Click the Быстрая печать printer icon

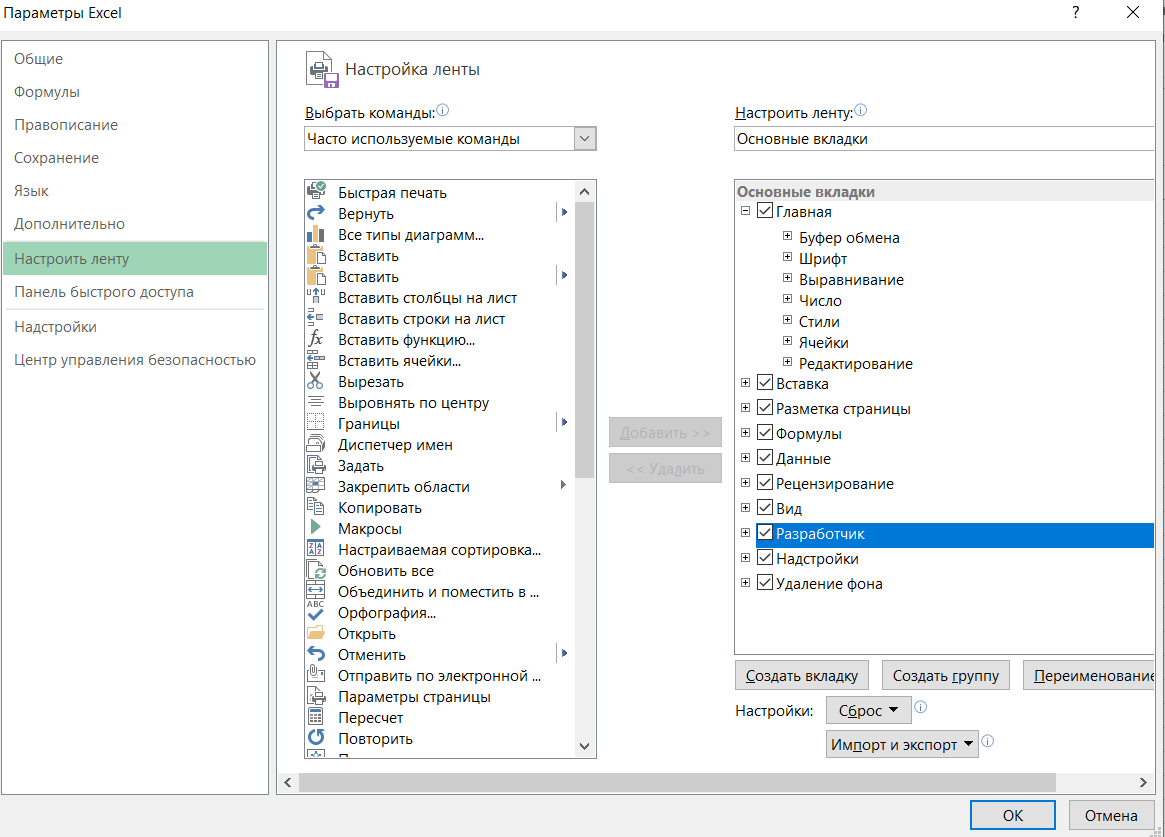click(317, 191)
